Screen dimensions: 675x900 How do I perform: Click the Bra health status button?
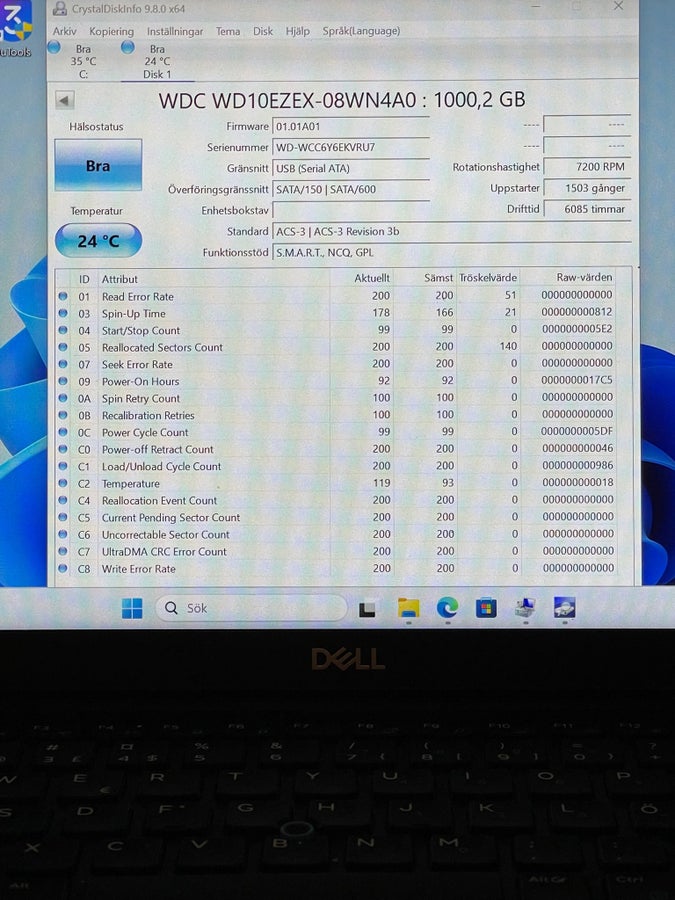click(98, 165)
